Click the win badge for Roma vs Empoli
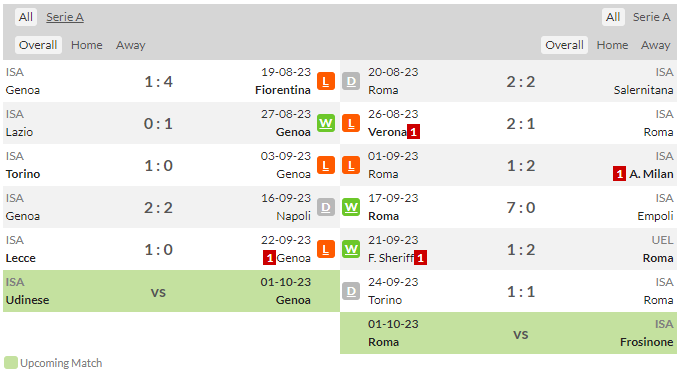This screenshot has width=679, height=387. 351,207
